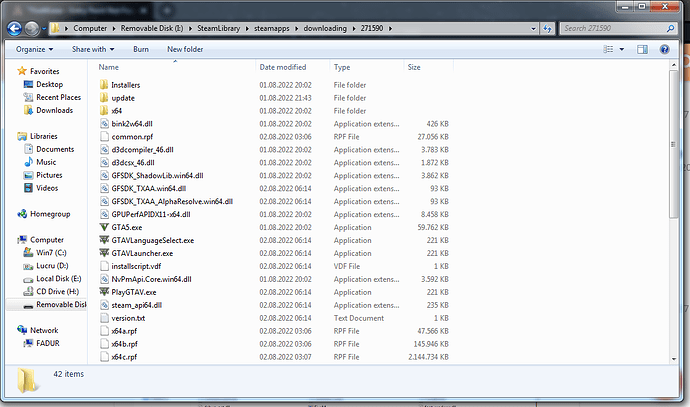Open the Organize dropdown menu
The image size is (690, 407).
click(x=34, y=49)
